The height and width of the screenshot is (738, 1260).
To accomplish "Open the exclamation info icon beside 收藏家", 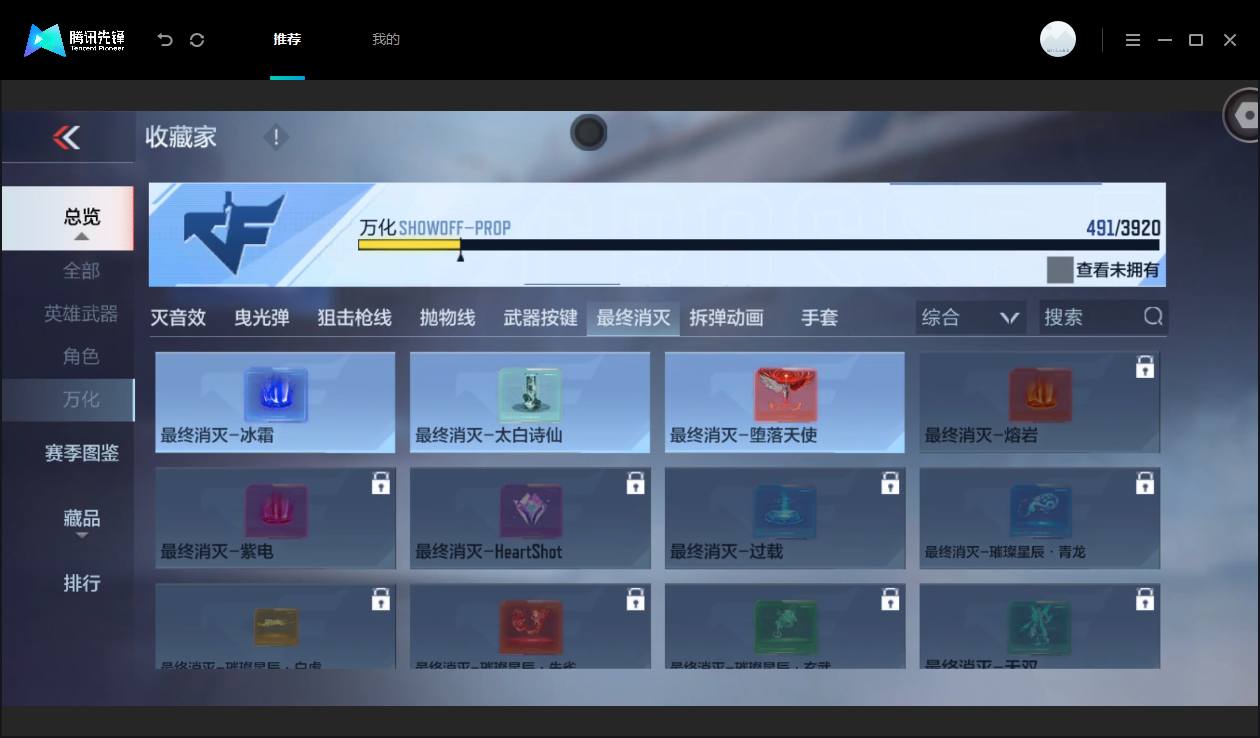I will pos(276,137).
